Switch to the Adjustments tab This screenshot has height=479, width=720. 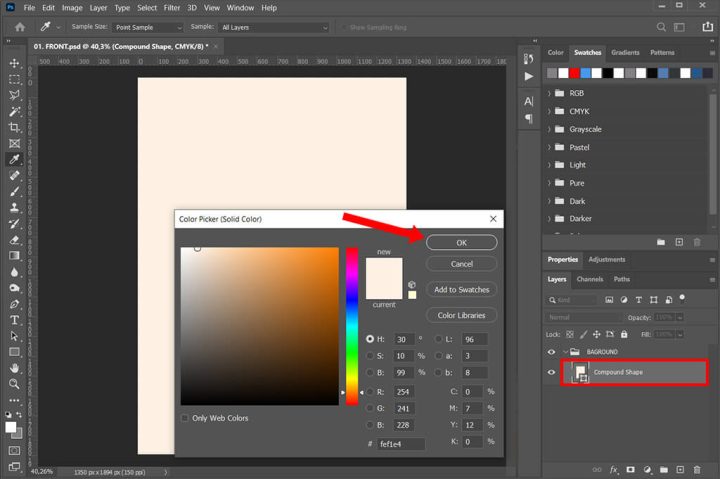[x=607, y=259]
